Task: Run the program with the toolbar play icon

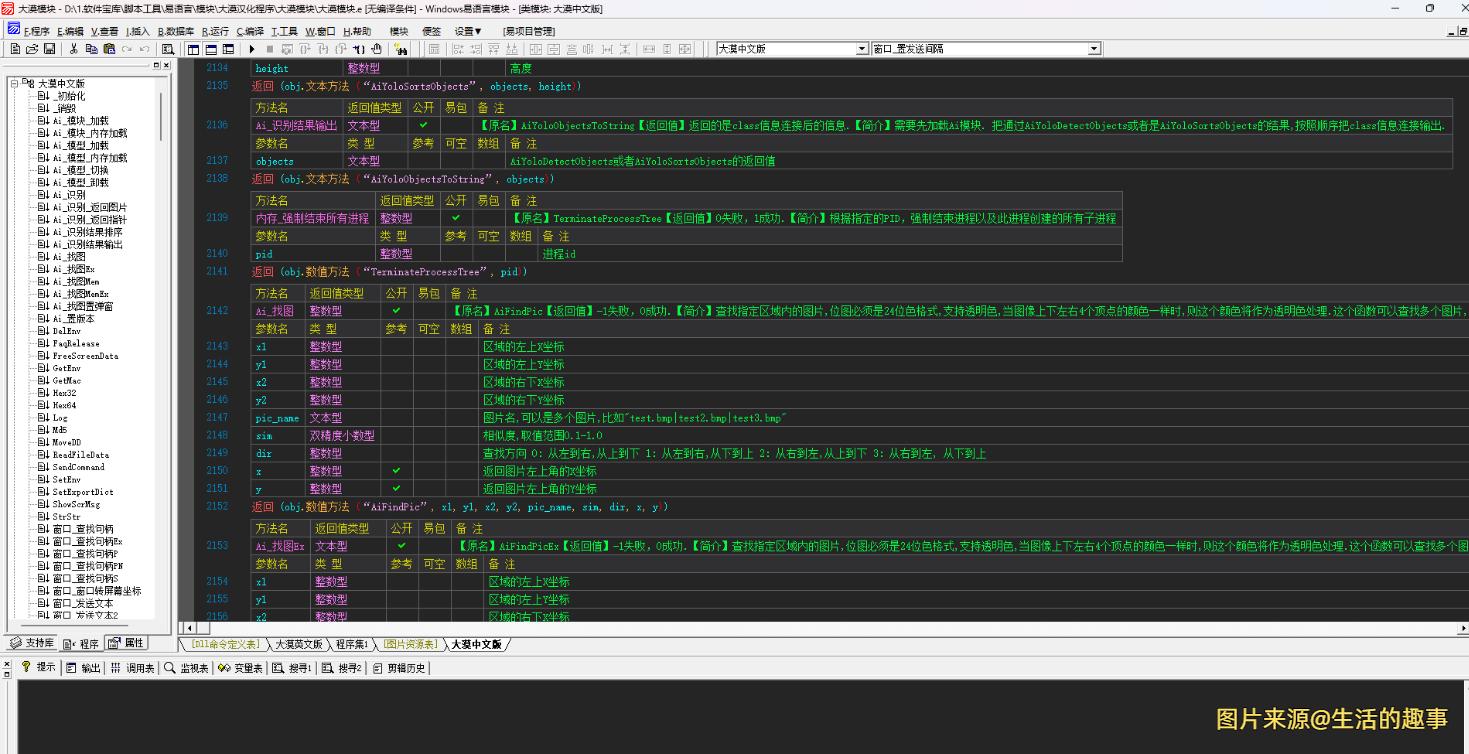Action: (252, 47)
